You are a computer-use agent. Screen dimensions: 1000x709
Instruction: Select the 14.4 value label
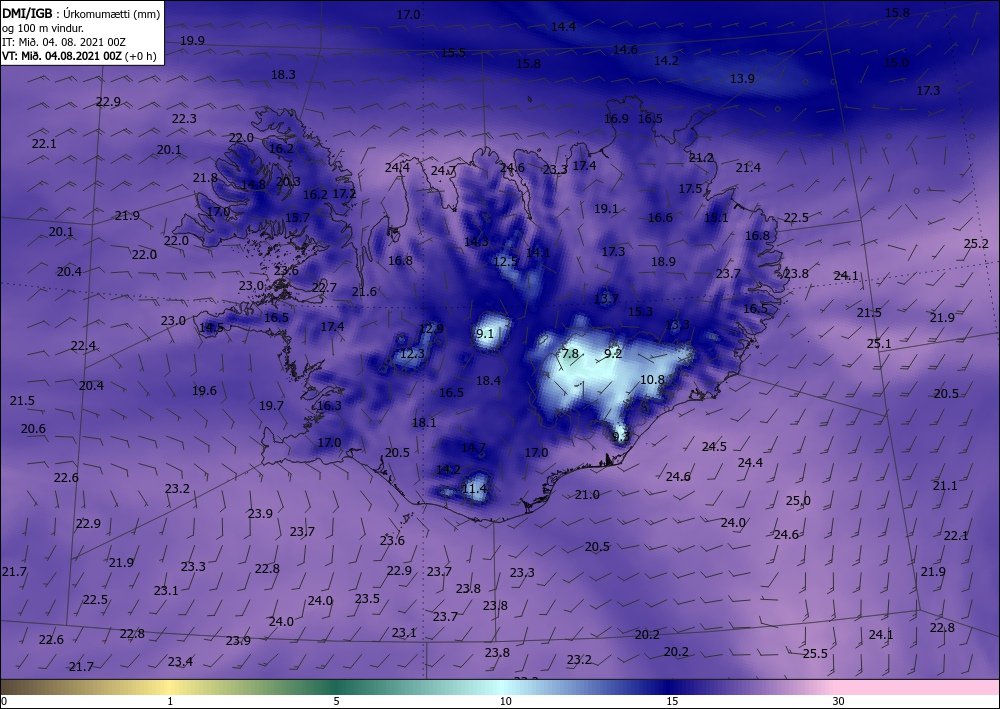563,26
